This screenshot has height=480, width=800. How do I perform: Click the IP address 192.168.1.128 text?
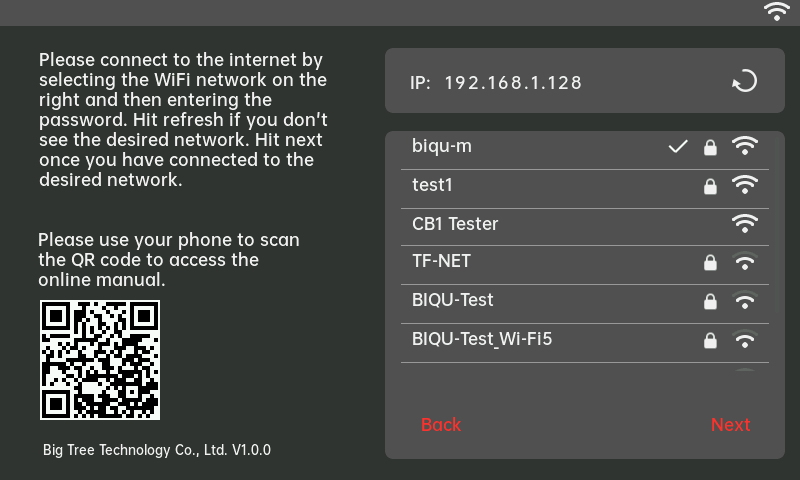pos(512,82)
